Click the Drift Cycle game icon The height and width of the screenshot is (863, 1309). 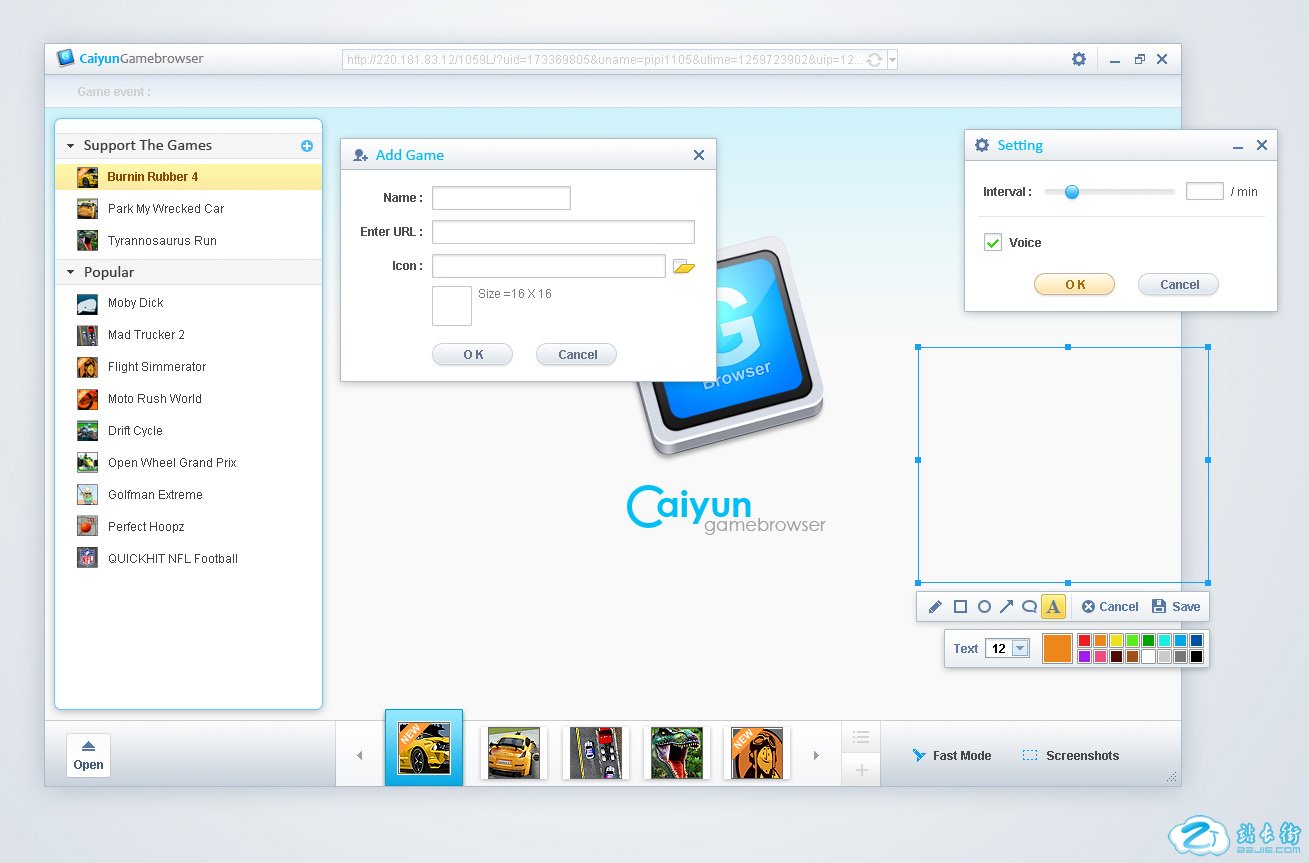click(x=88, y=431)
